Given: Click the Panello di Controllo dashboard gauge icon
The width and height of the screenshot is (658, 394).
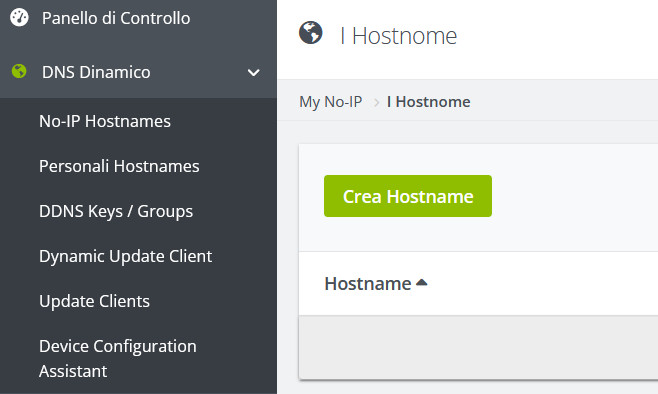Looking at the screenshot, I should [19, 18].
